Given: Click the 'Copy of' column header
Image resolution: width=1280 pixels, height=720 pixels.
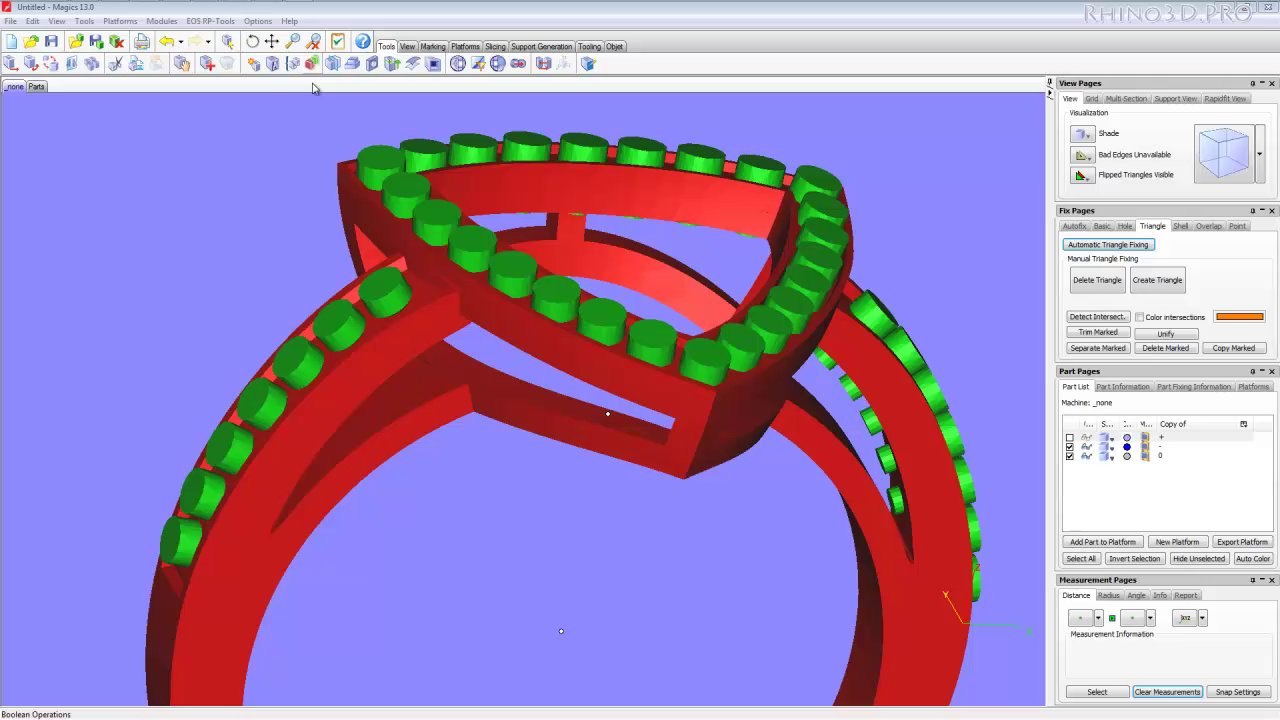Looking at the screenshot, I should tap(1172, 424).
